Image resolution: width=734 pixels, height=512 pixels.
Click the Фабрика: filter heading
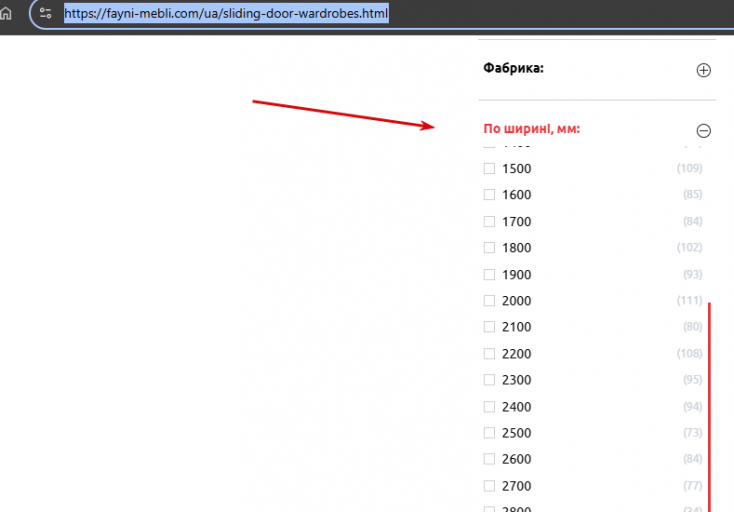coord(514,68)
